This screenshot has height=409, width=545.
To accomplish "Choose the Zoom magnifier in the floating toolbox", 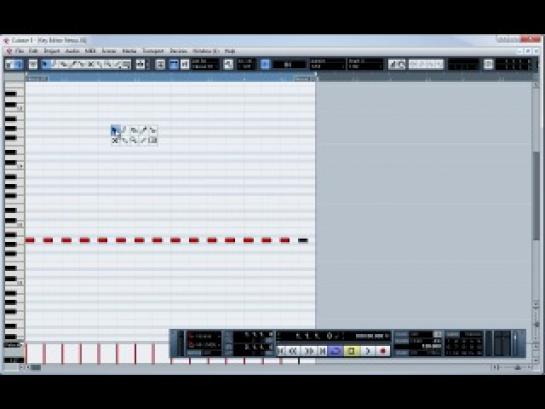I will point(133,140).
